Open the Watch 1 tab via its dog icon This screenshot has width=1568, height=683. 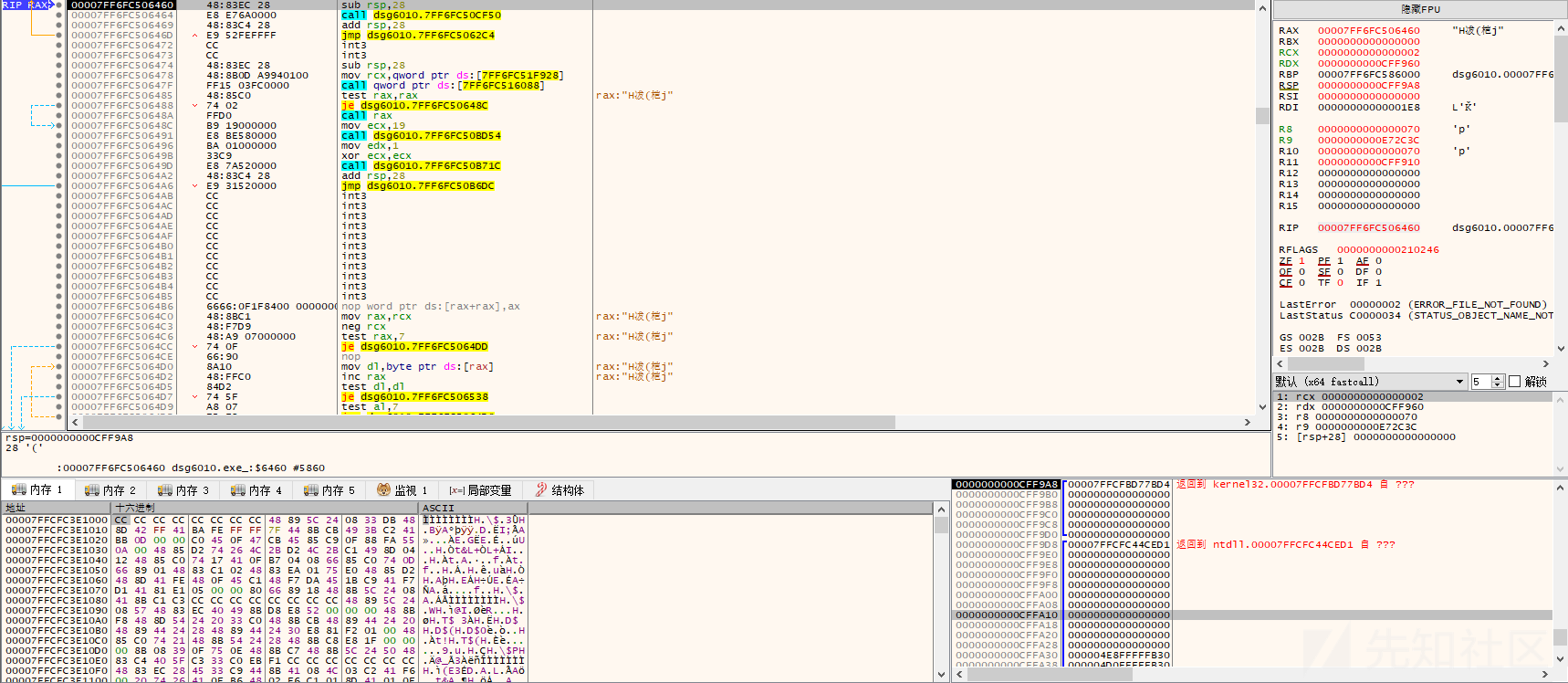coord(383,490)
